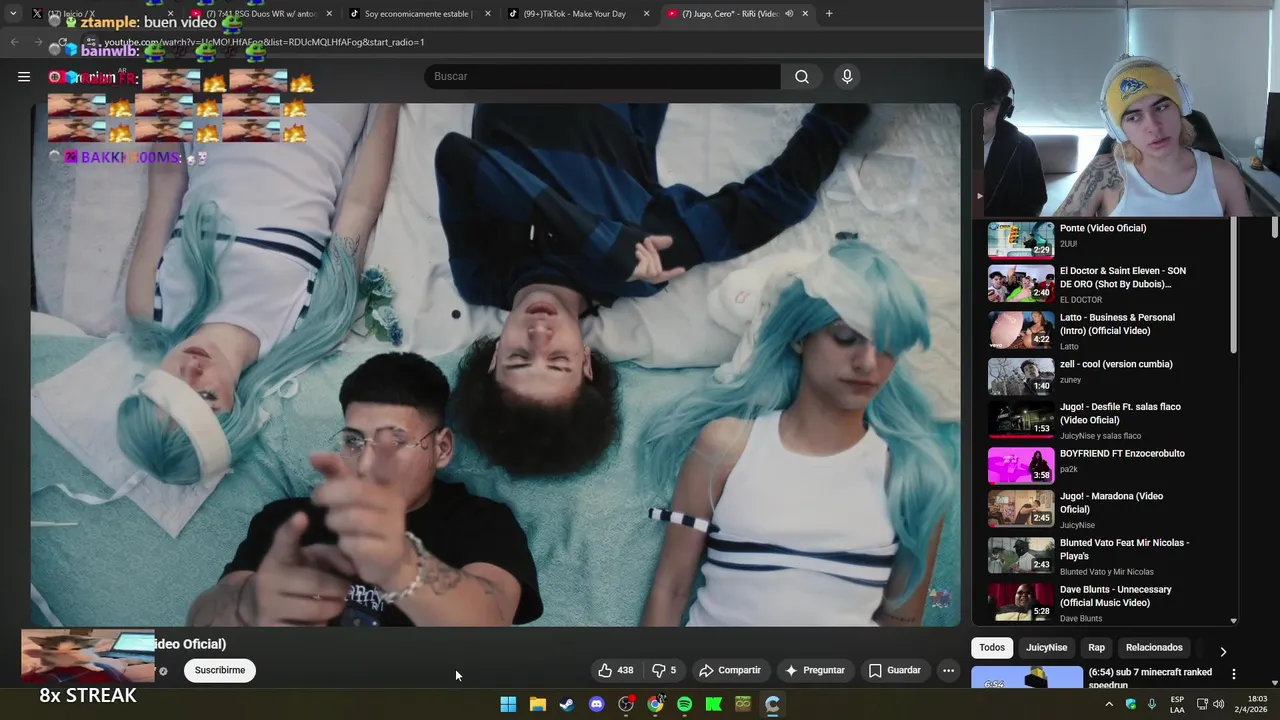Close the 'Soy economicamente estable' tab
Screen dimensions: 1280x720
(488, 13)
